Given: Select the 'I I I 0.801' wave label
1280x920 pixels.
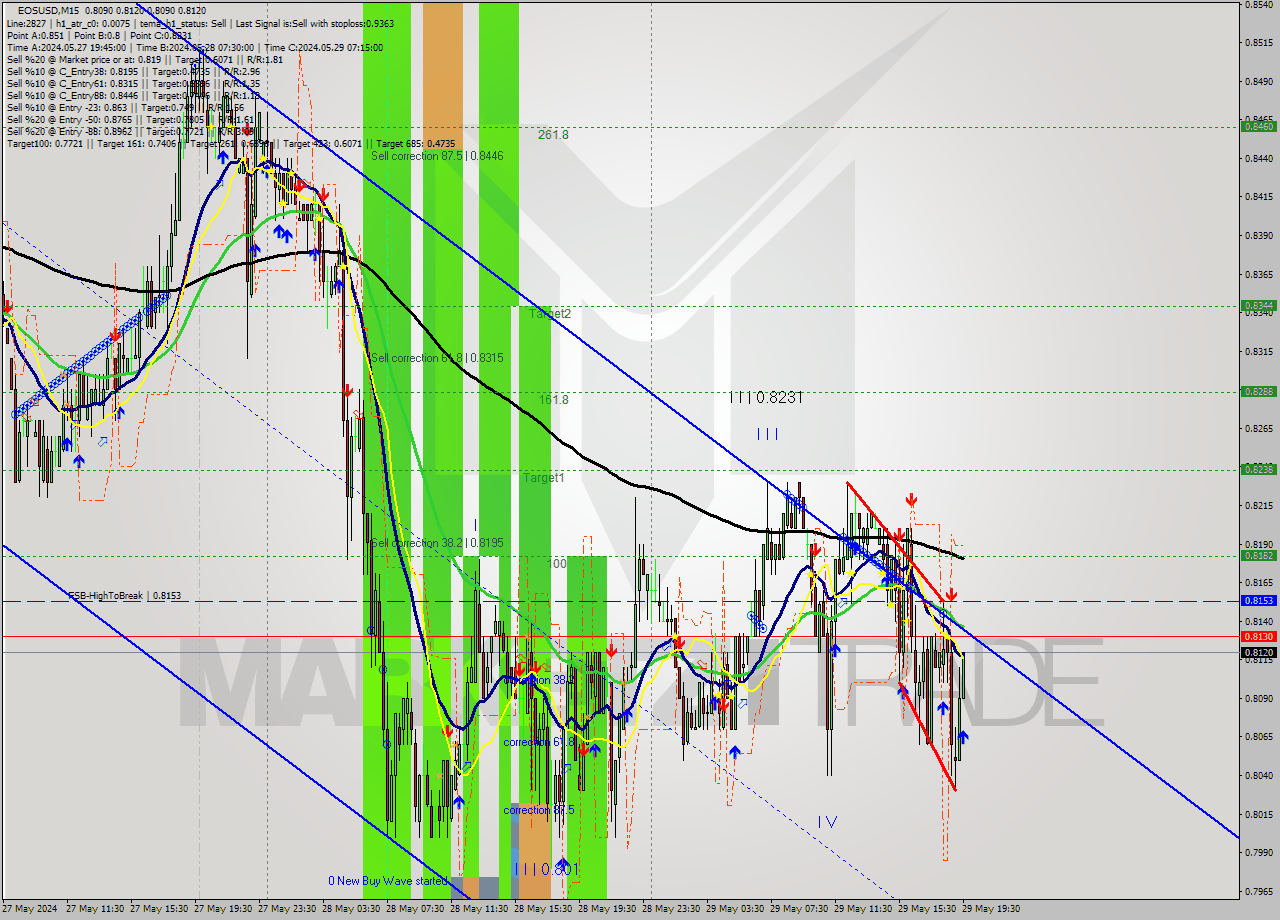Looking at the screenshot, I should click(x=547, y=869).
